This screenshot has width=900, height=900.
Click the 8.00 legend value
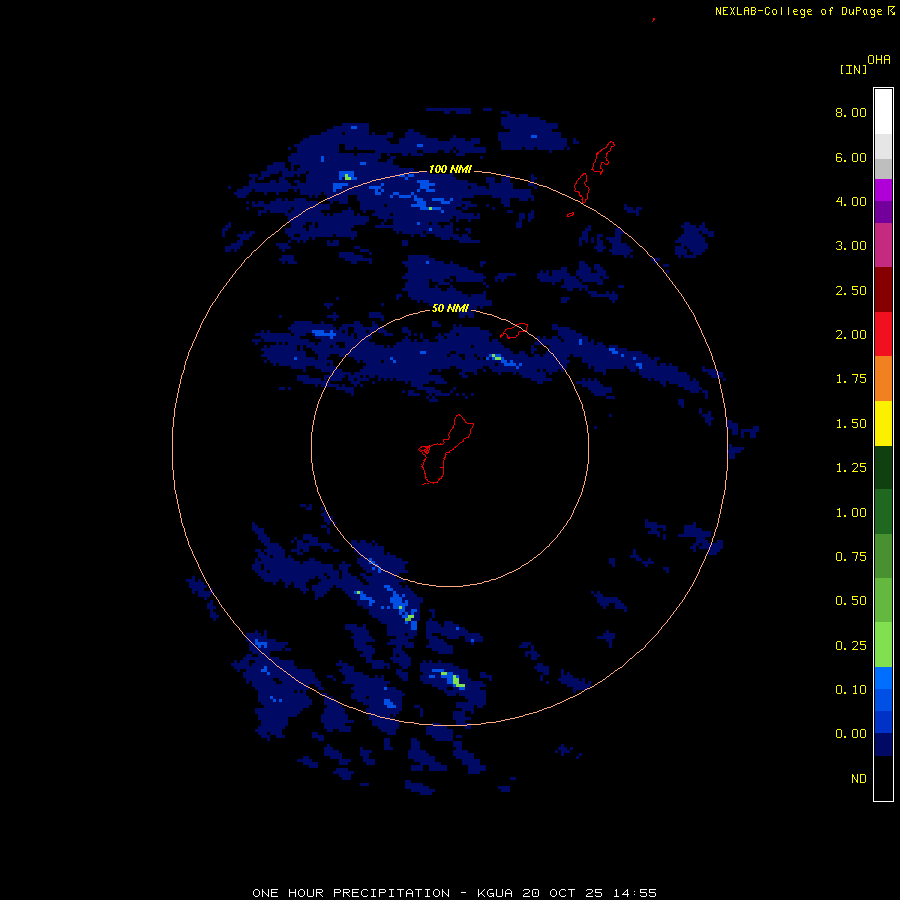[851, 112]
